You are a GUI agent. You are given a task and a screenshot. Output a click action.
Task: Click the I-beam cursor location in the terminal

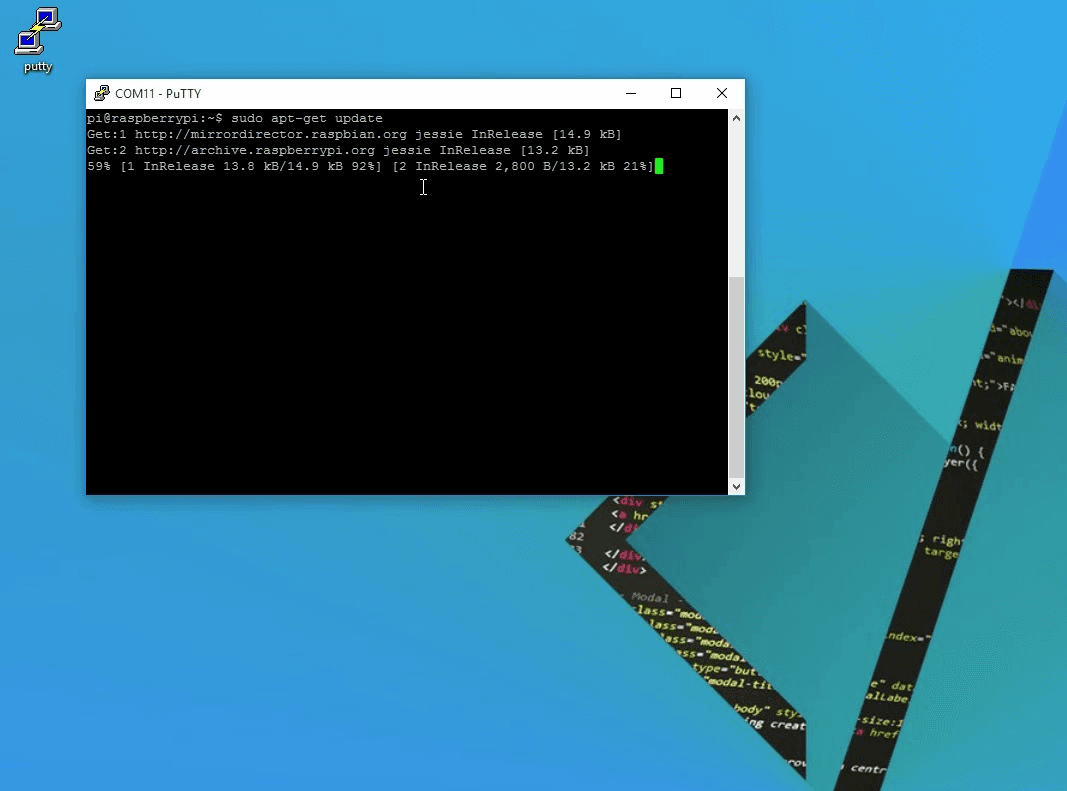click(x=423, y=187)
